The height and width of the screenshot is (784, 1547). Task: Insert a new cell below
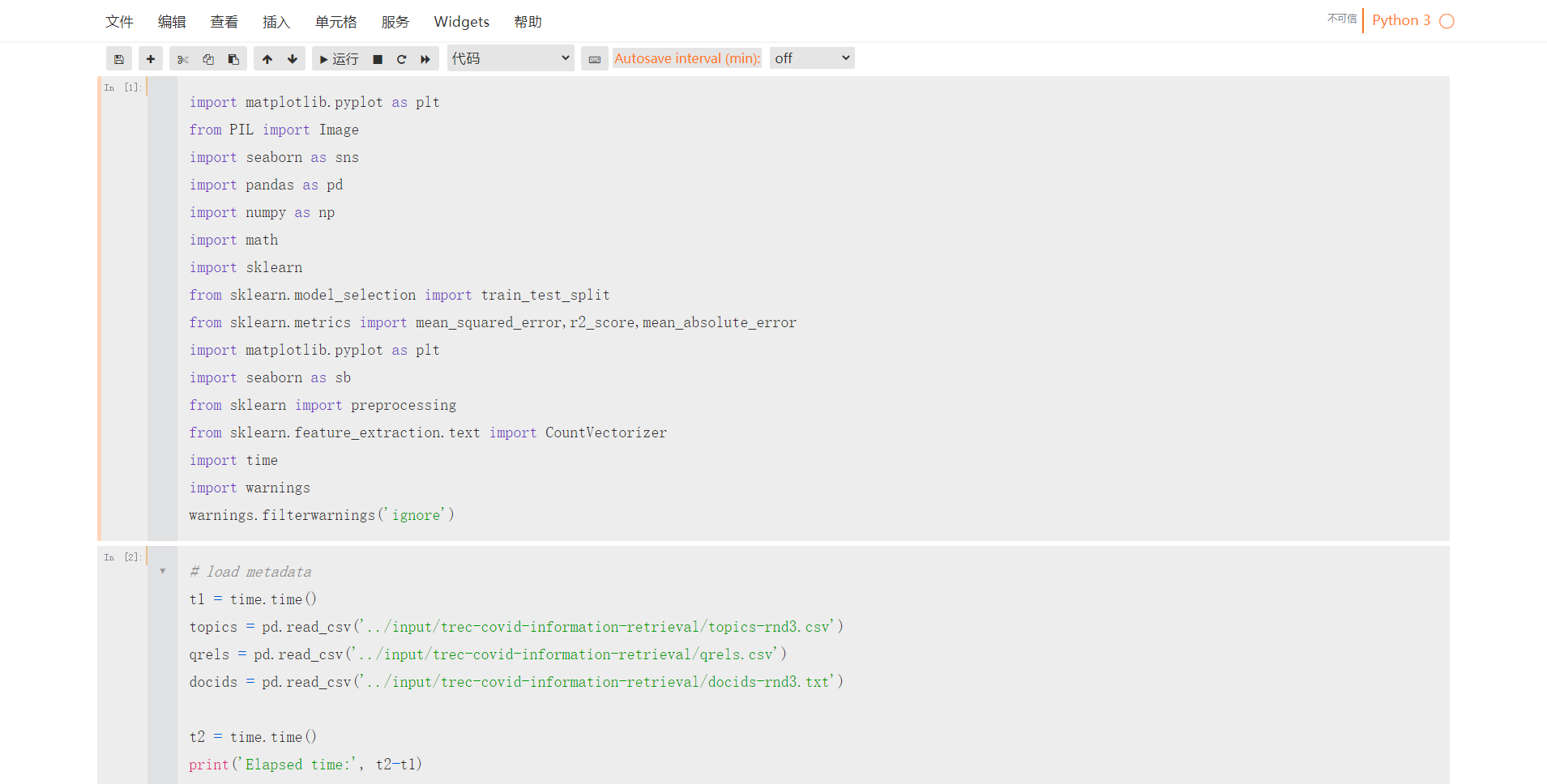coord(150,58)
